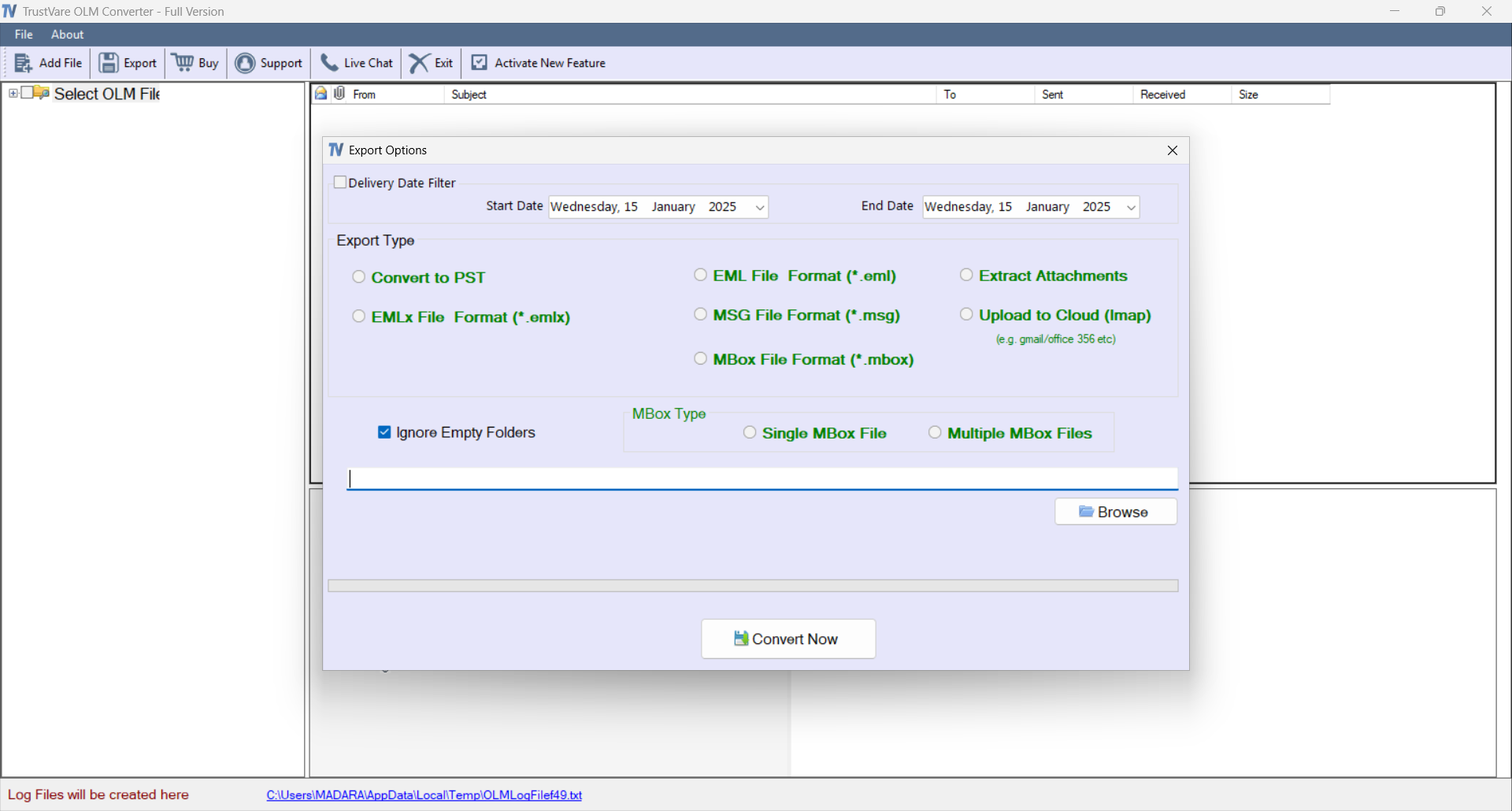Click the Activate New Feature checkmark icon
Screen dimensions: 1512x811
tap(479, 63)
